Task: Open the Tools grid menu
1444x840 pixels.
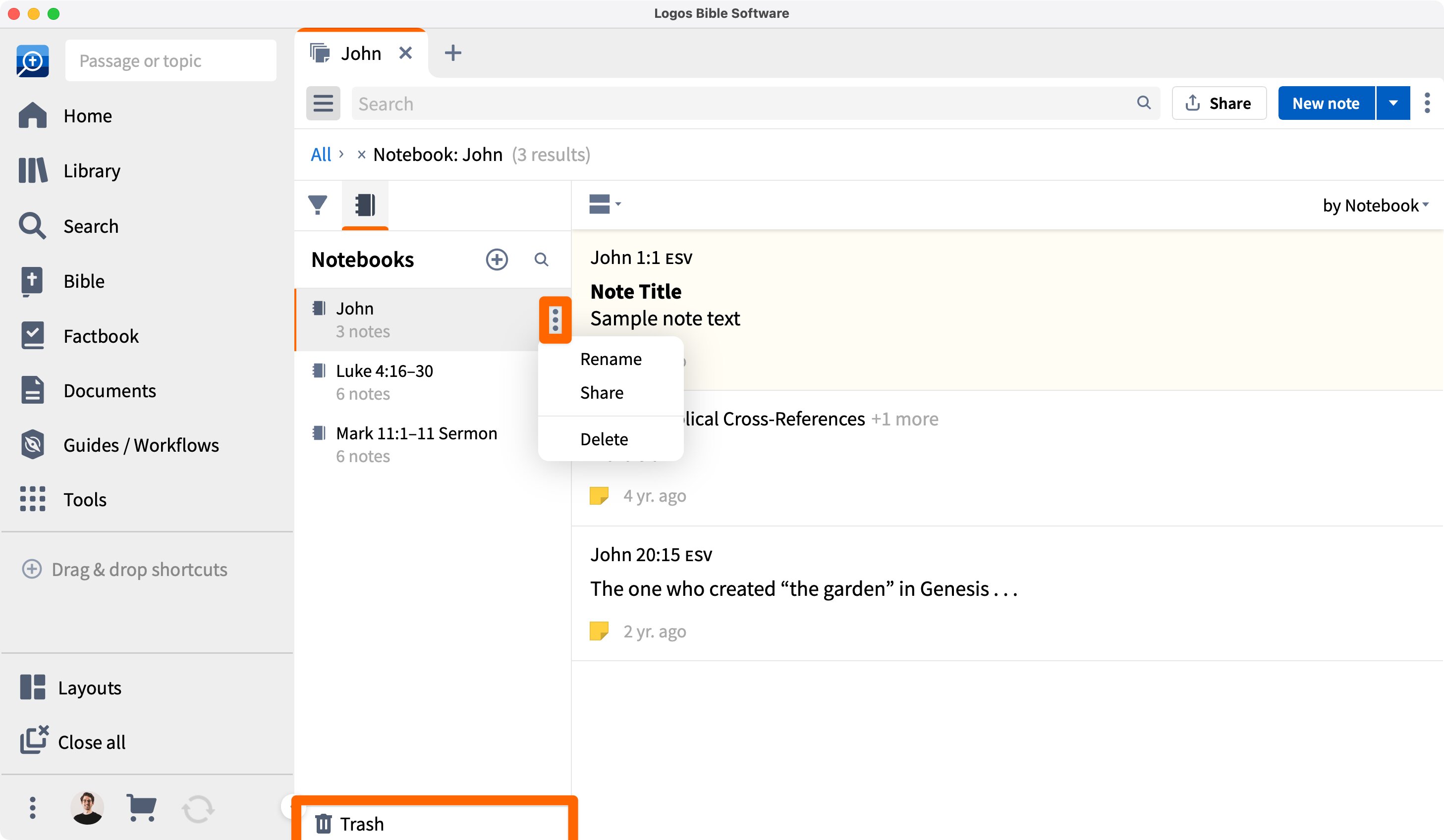Action: [62, 499]
